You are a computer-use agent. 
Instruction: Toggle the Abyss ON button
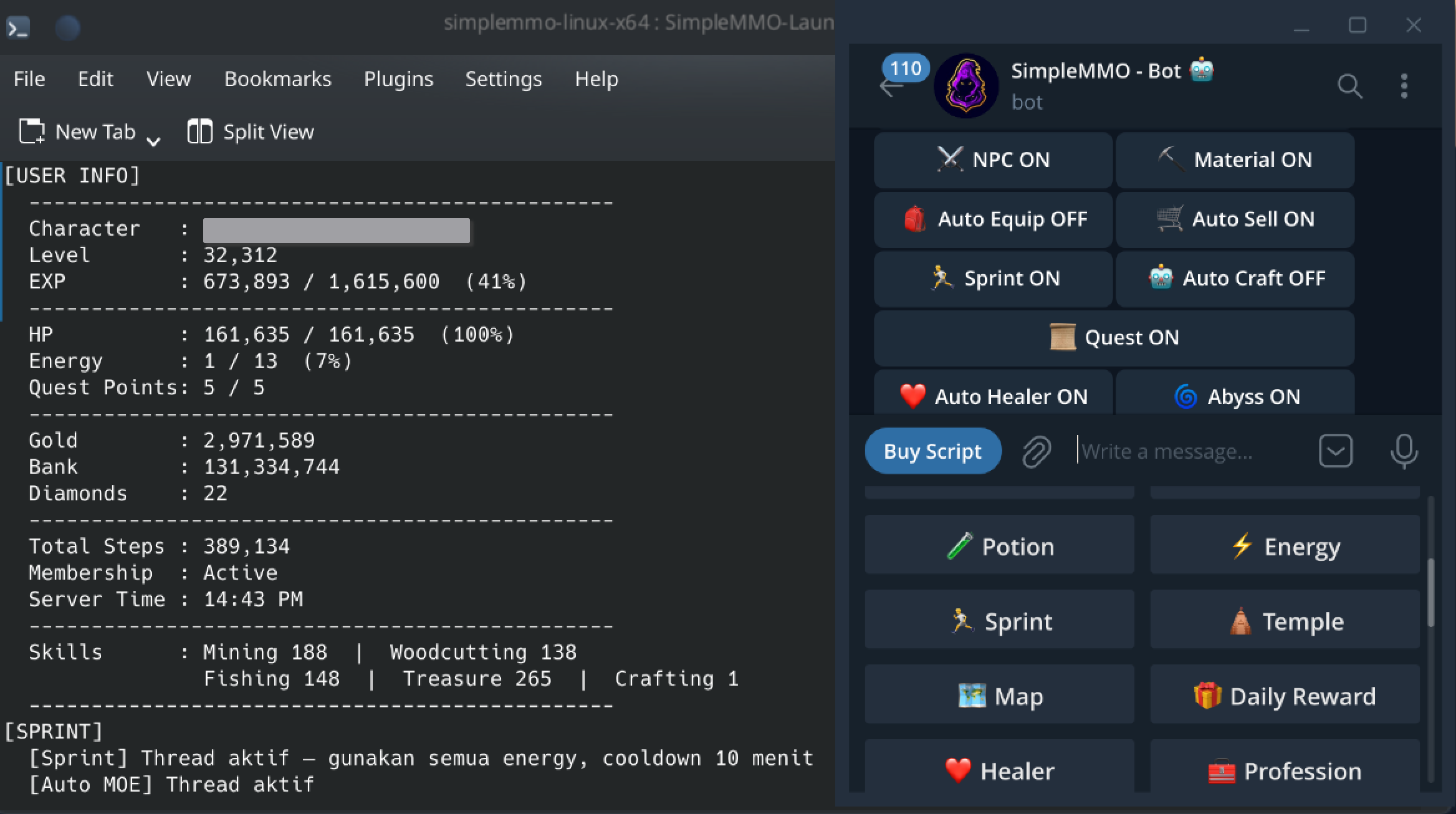pos(1235,393)
